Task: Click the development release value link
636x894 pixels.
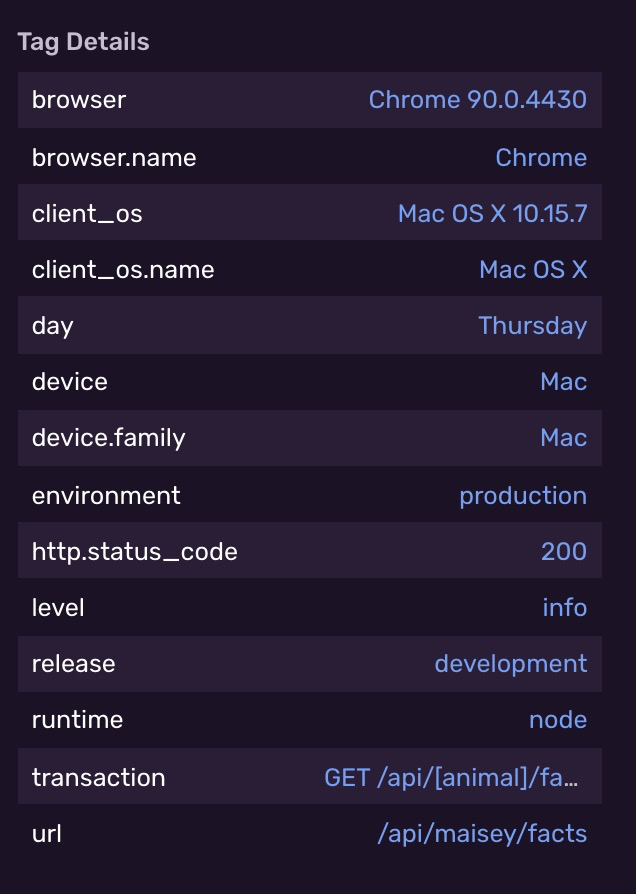Action: click(511, 663)
